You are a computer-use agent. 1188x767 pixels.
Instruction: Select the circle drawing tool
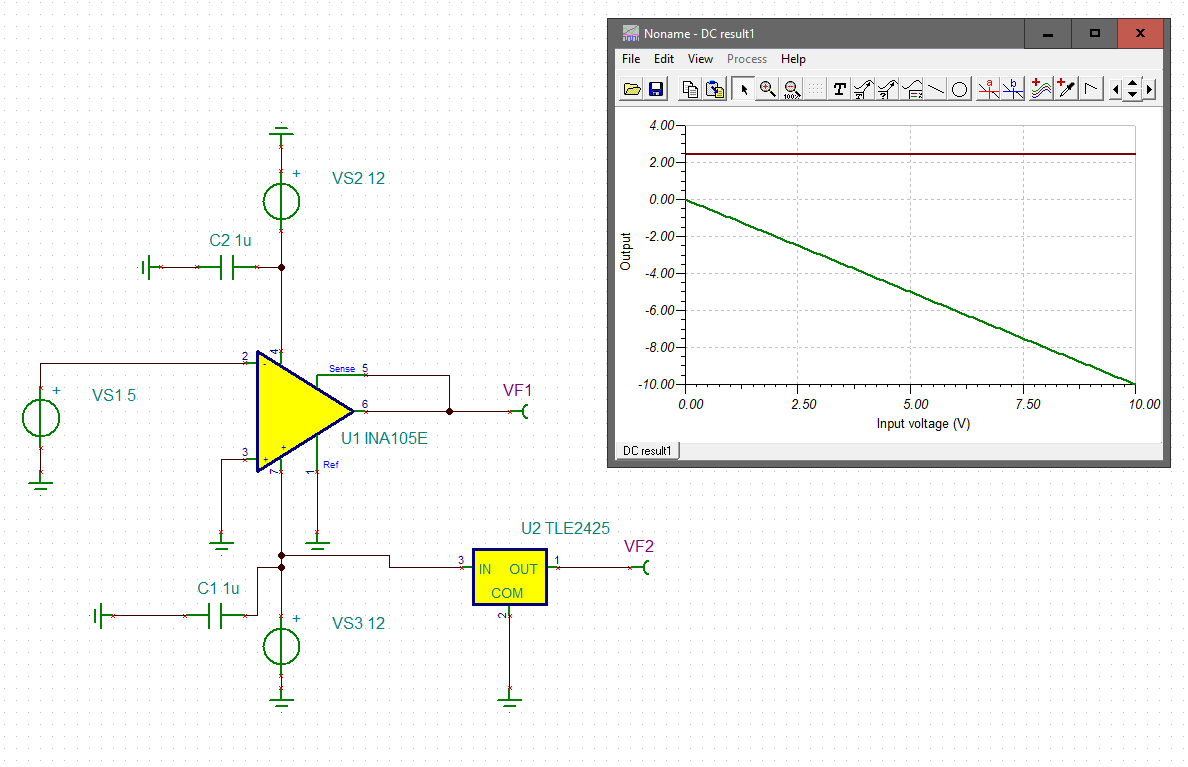[959, 89]
